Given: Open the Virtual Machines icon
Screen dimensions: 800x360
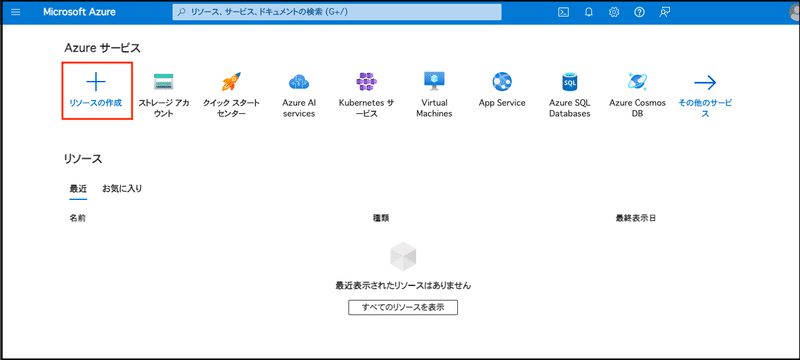Looking at the screenshot, I should pyautogui.click(x=434, y=82).
